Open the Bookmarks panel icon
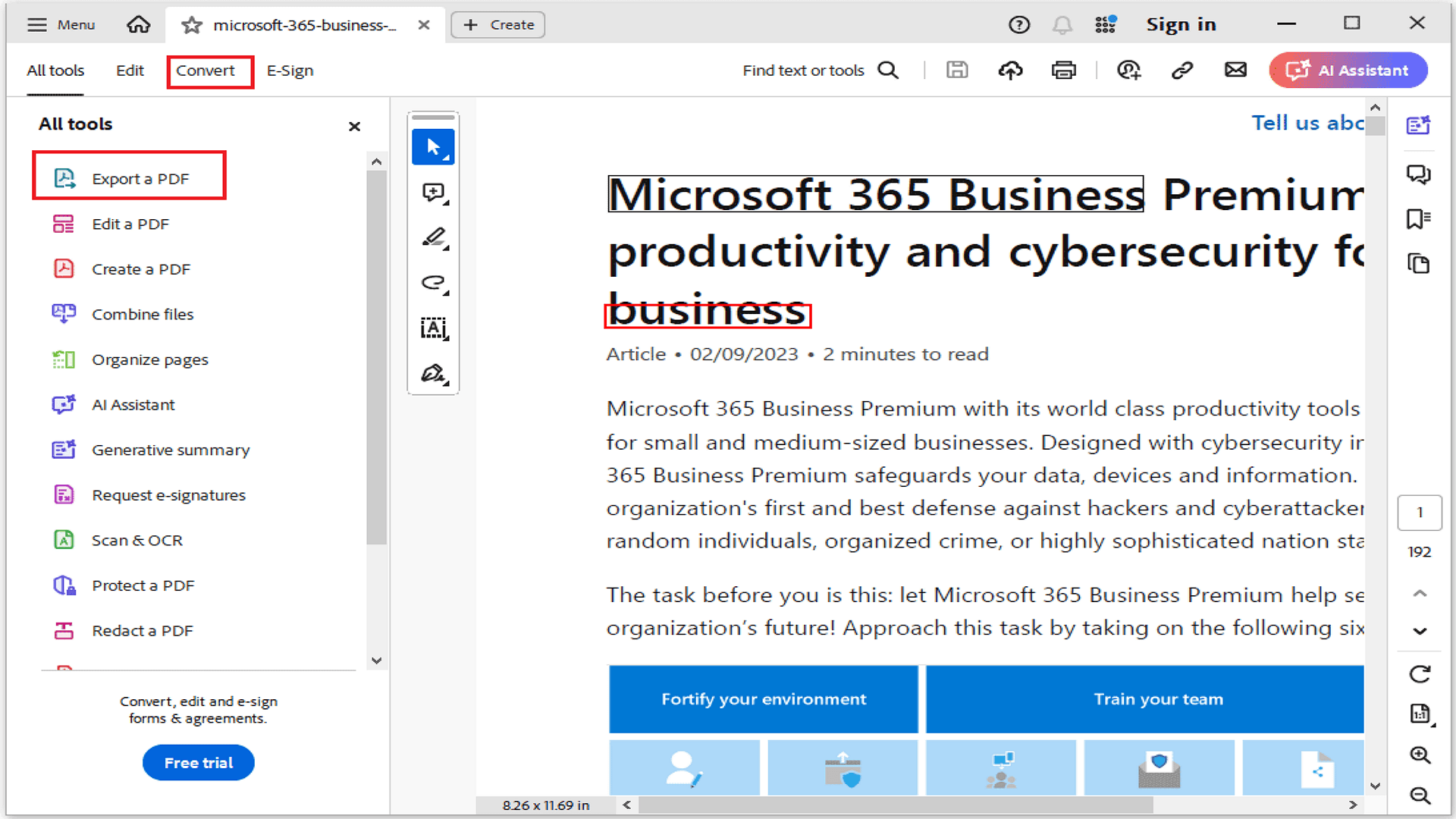The width and height of the screenshot is (1456, 819). pyautogui.click(x=1419, y=219)
